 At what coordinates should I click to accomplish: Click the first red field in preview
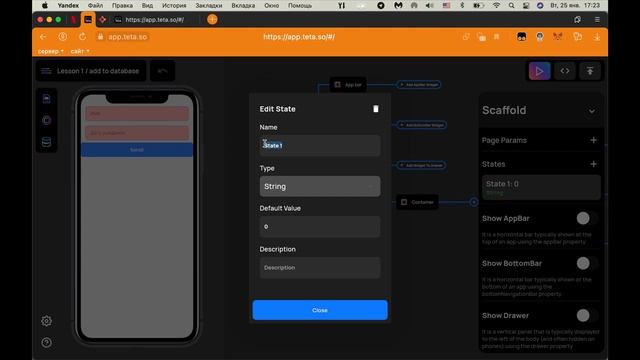(x=137, y=113)
